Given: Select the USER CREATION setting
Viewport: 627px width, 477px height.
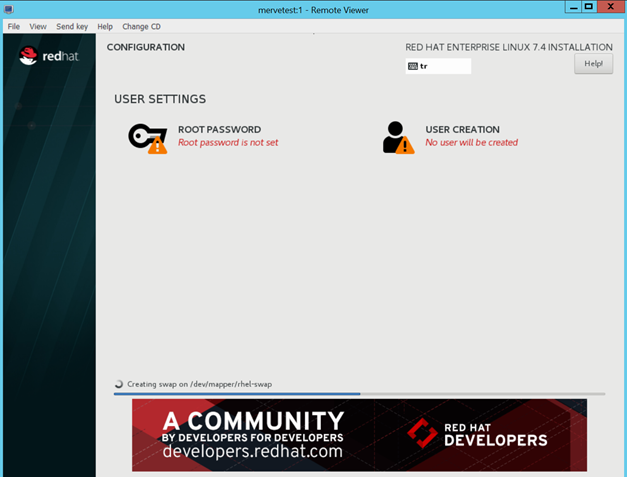Looking at the screenshot, I should [450, 138].
